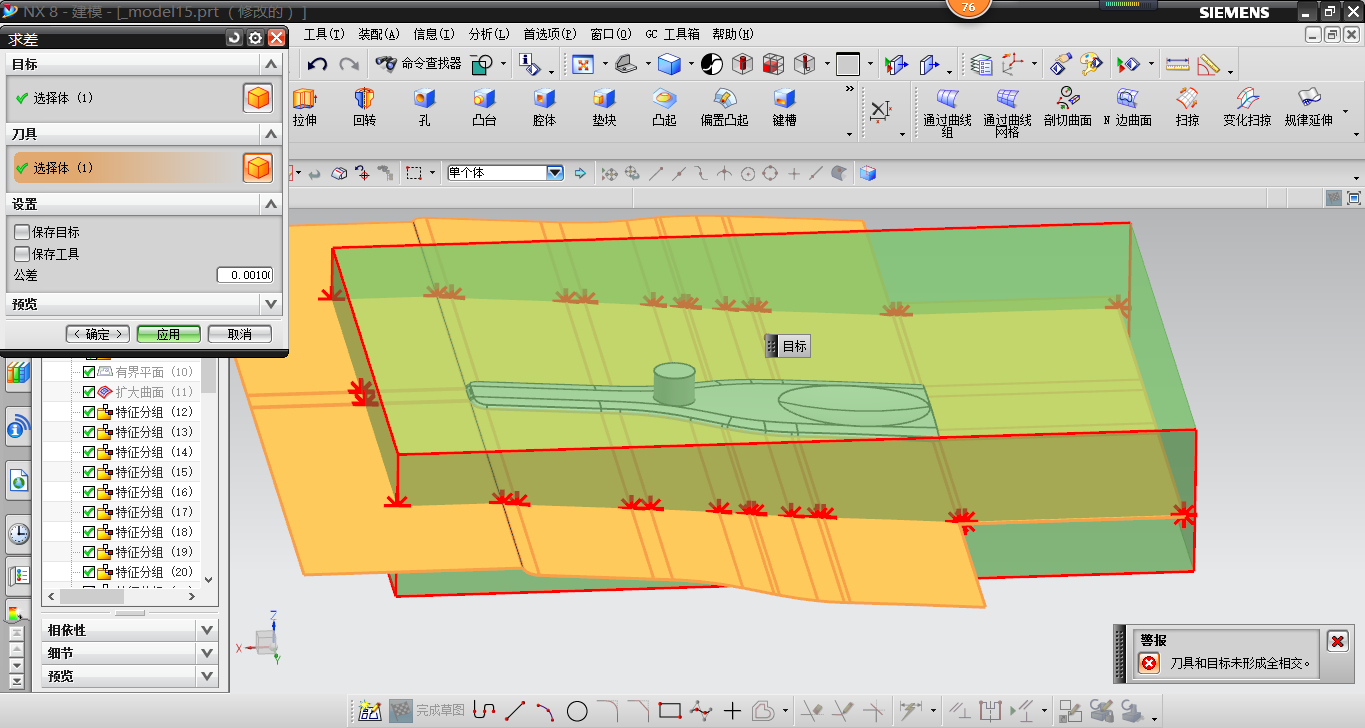The width and height of the screenshot is (1365, 728).
Task: Uncheck 扩大曲面 (11) in the navigator
Action: (89, 392)
